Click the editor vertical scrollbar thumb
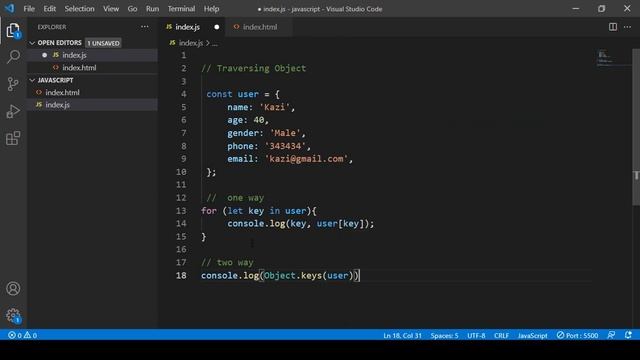This screenshot has height=360, width=640. [636, 127]
